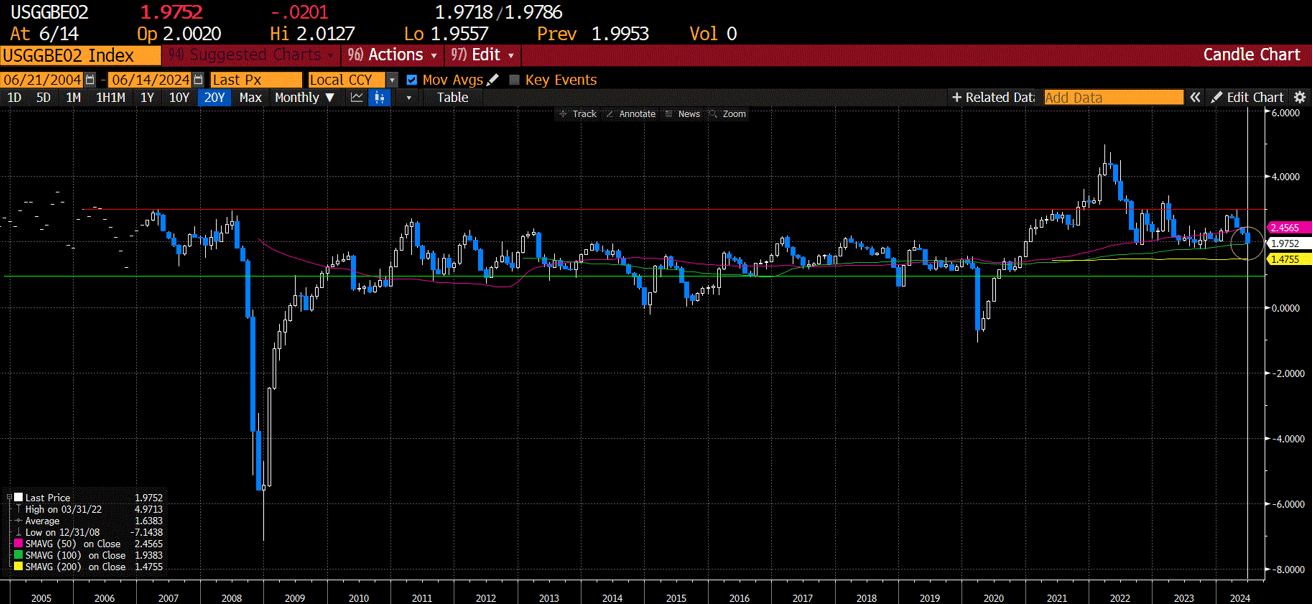Activate the Zoom tool on the chart
This screenshot has height=604, width=1313.
coord(729,113)
